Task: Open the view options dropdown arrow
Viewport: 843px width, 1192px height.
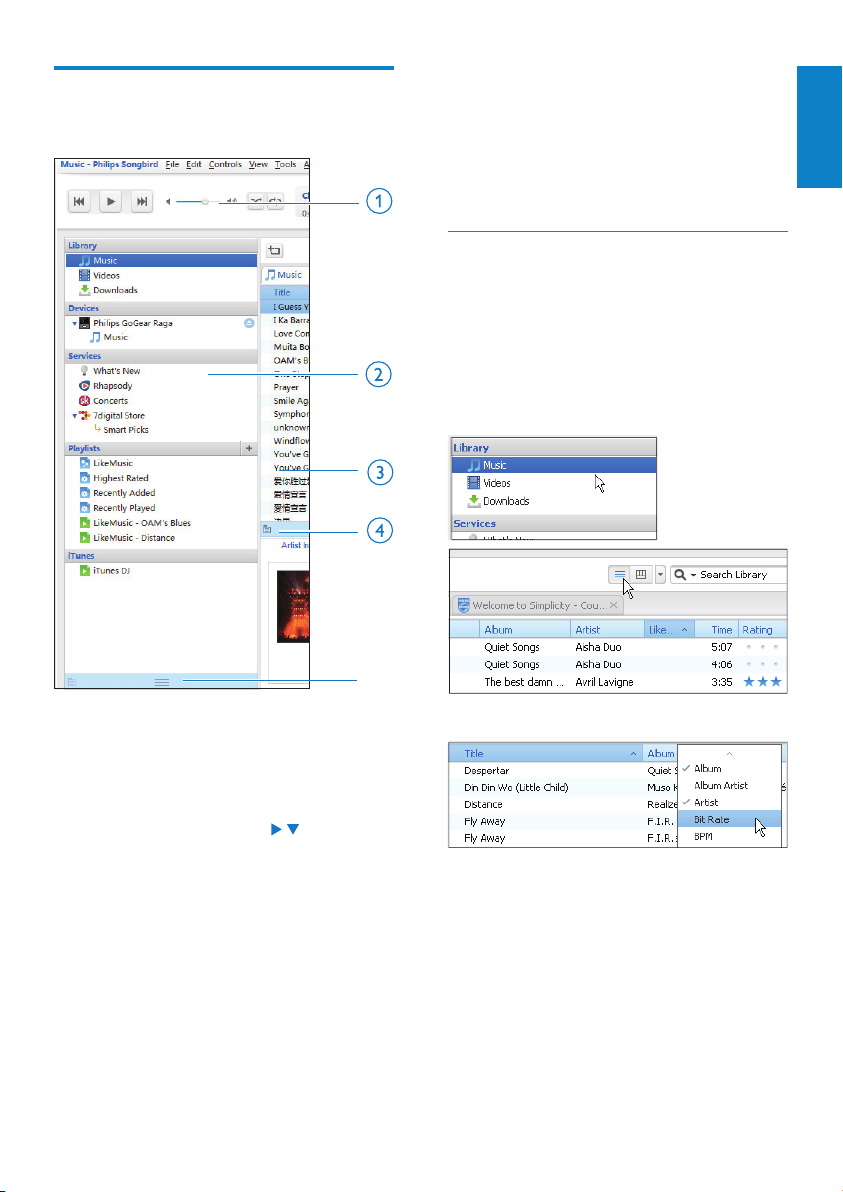Action: click(660, 575)
